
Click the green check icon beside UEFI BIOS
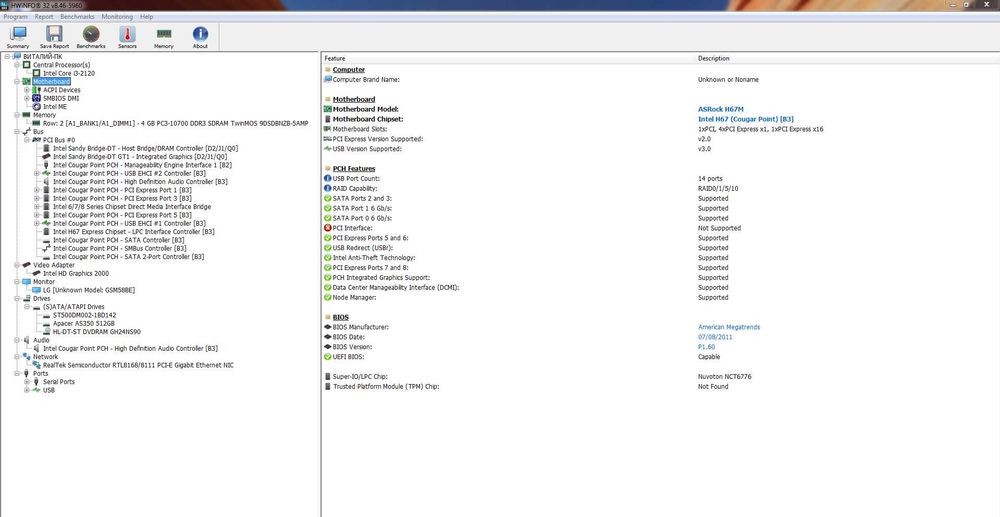tap(328, 356)
